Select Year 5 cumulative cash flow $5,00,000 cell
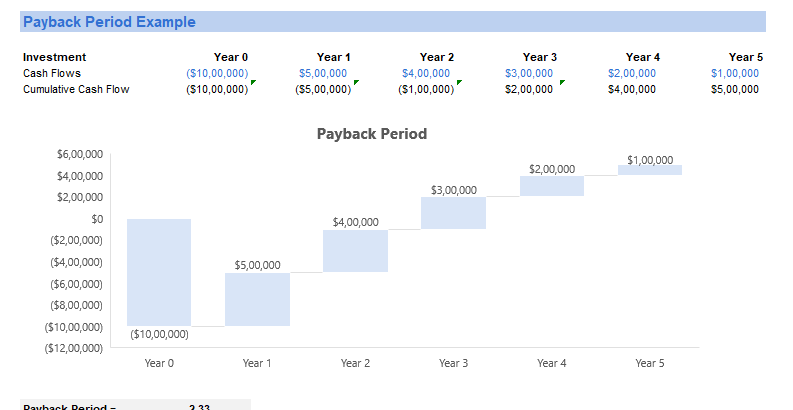The image size is (793, 410). [735, 89]
